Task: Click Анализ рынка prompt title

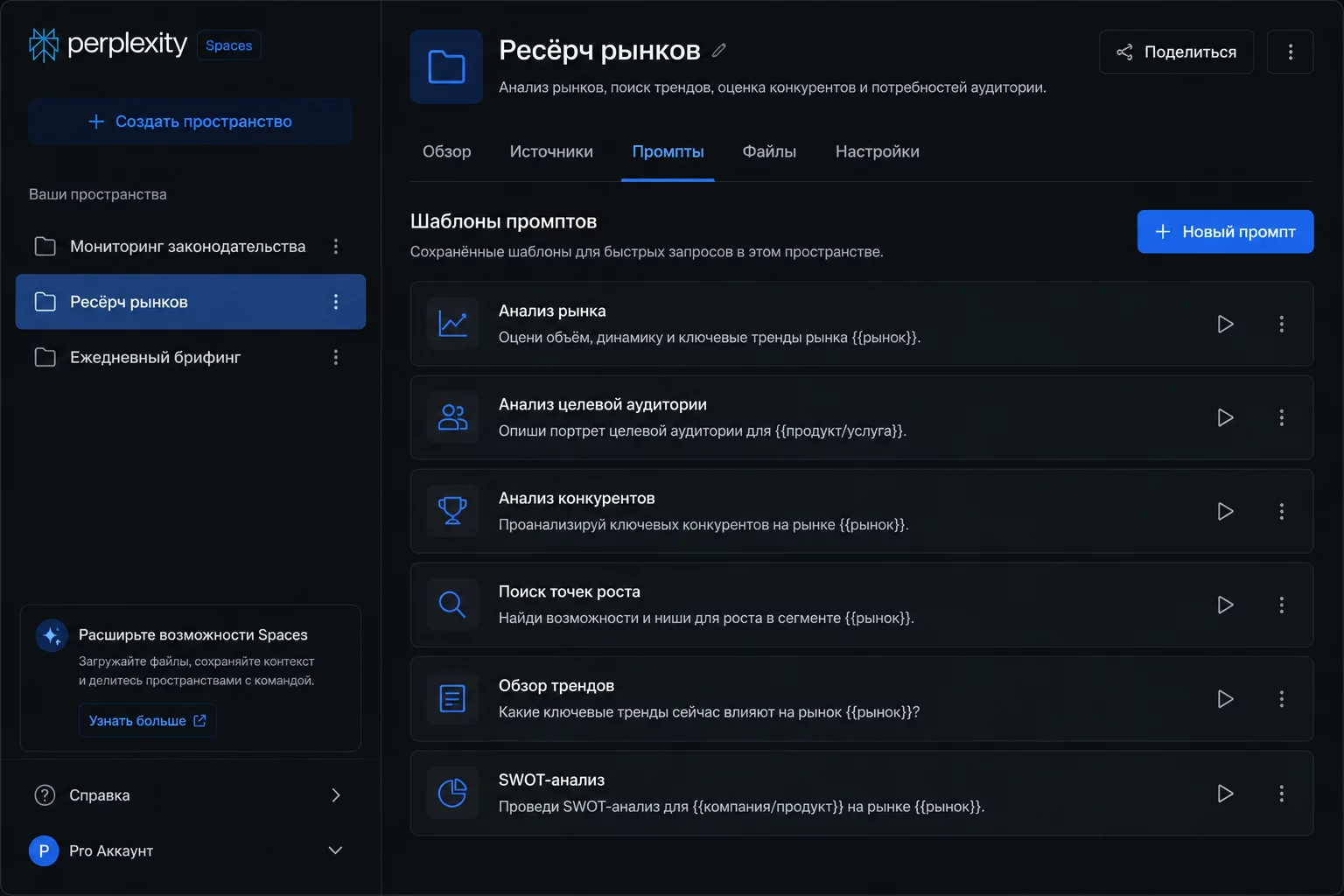Action: [x=552, y=311]
